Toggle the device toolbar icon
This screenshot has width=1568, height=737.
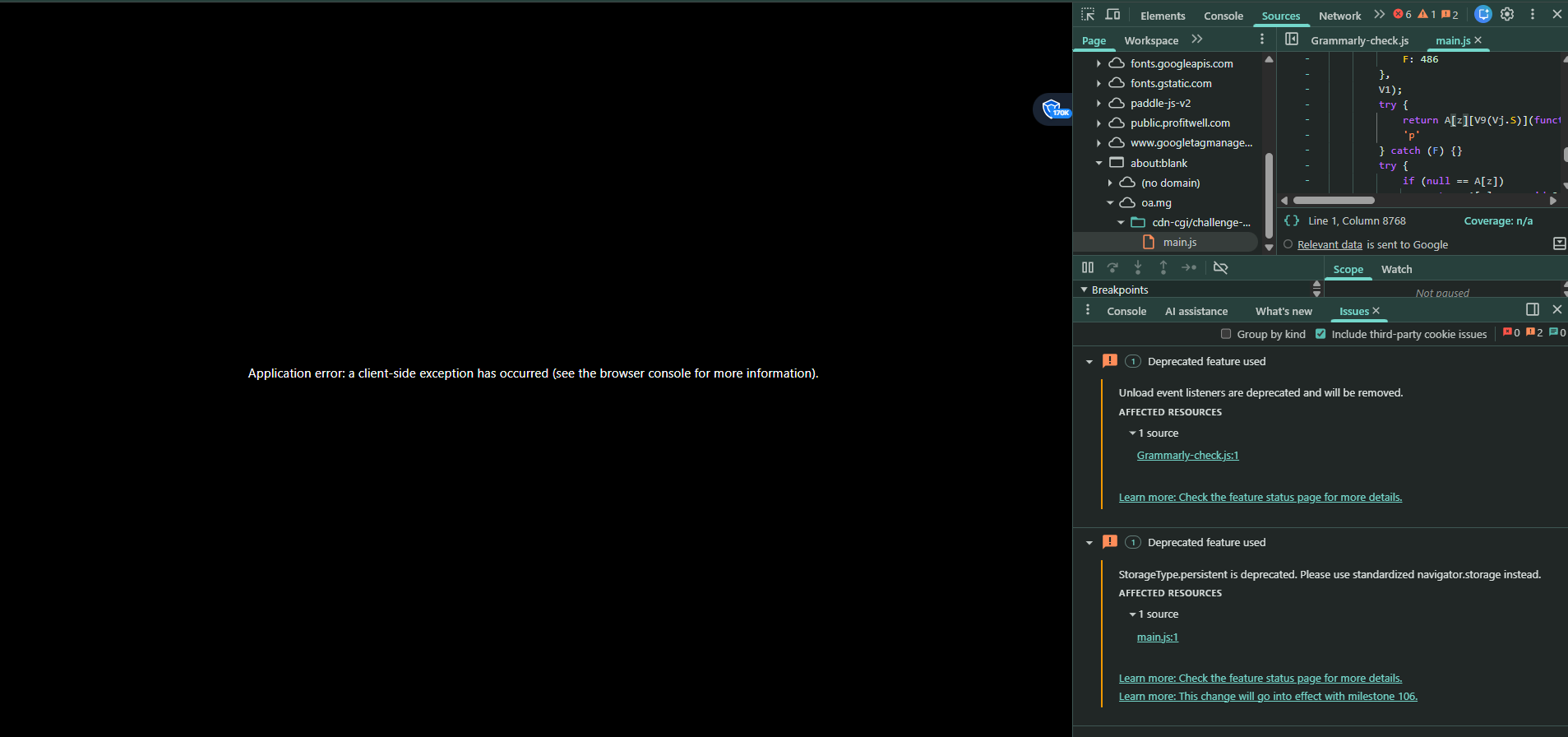click(x=1112, y=15)
